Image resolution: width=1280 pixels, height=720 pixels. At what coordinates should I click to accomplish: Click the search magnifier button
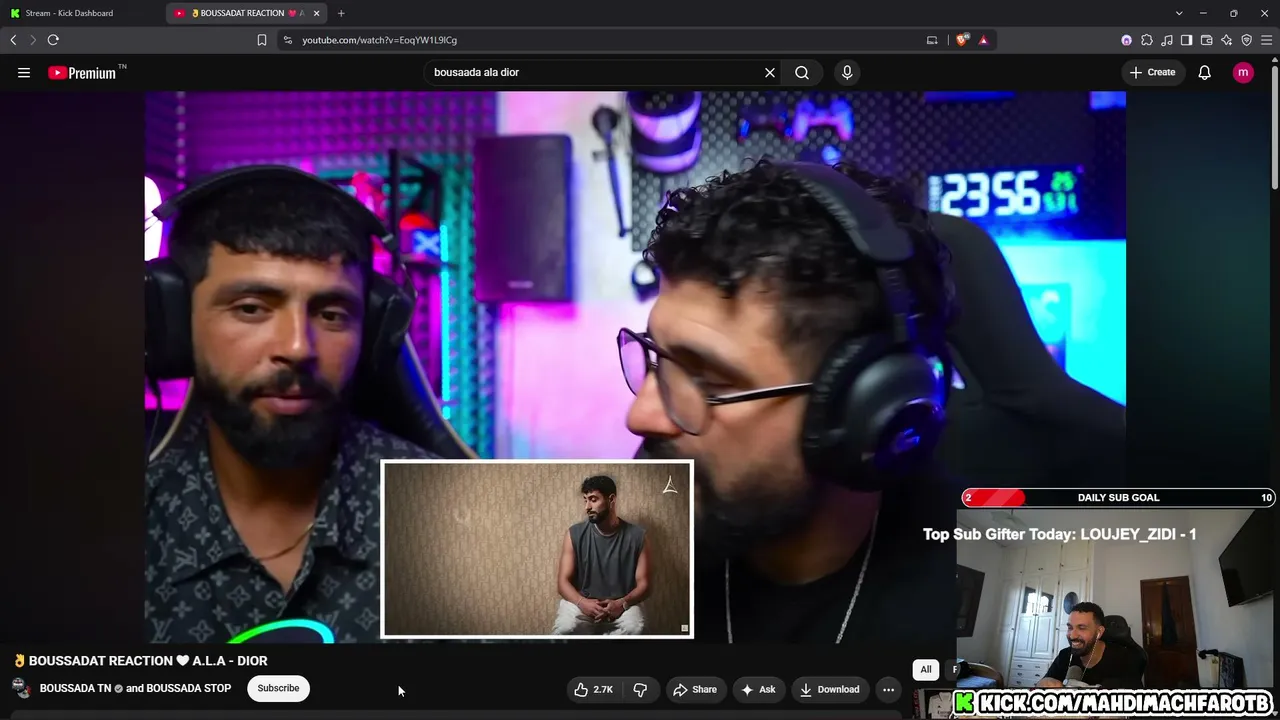(x=802, y=72)
